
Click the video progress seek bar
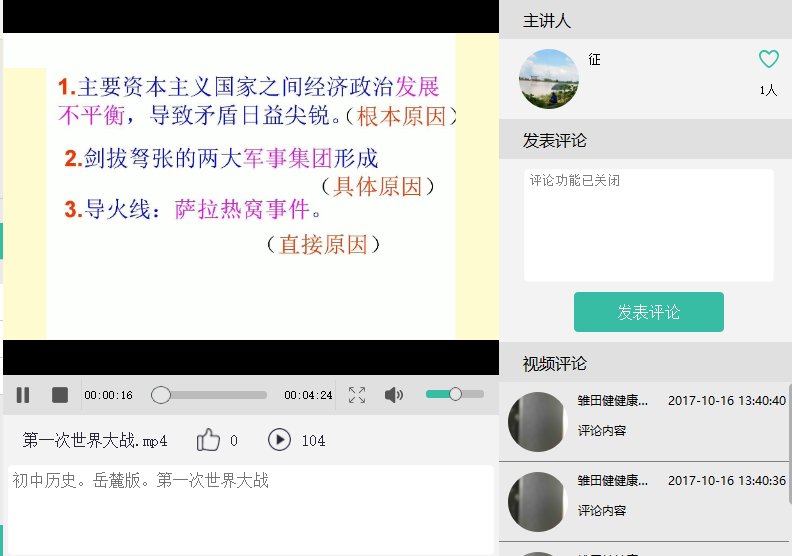coord(209,395)
